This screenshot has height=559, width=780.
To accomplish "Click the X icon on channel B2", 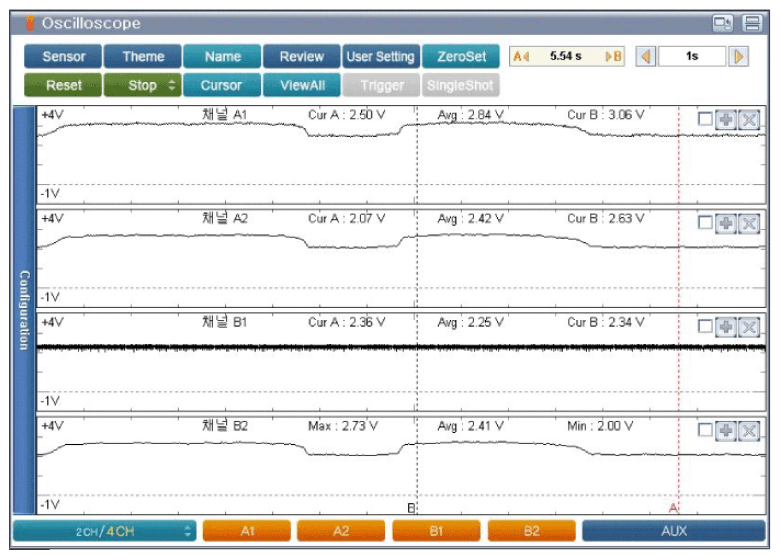I will coord(749,430).
